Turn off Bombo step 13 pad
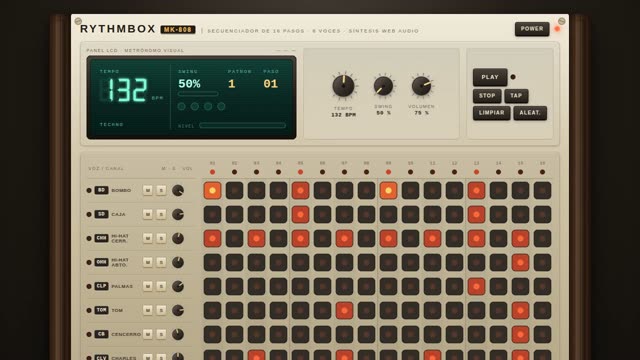The image size is (640, 360). [x=476, y=191]
